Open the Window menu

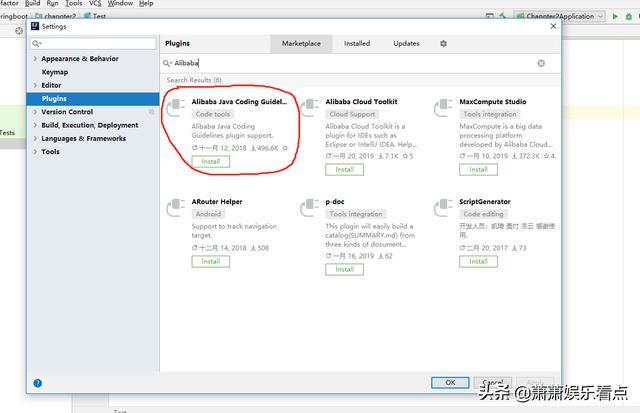[120, 3]
